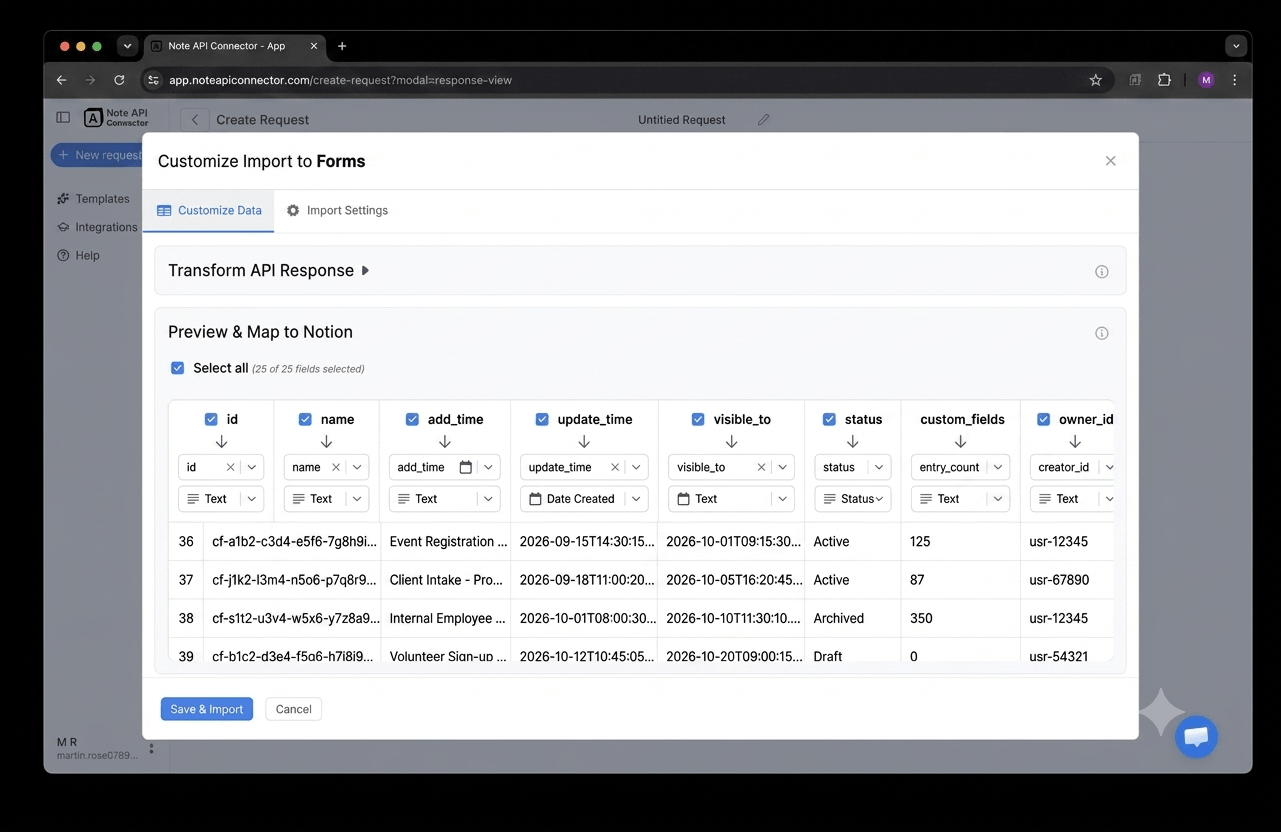Close the Customize Import dialog
1281x832 pixels.
(x=1110, y=161)
